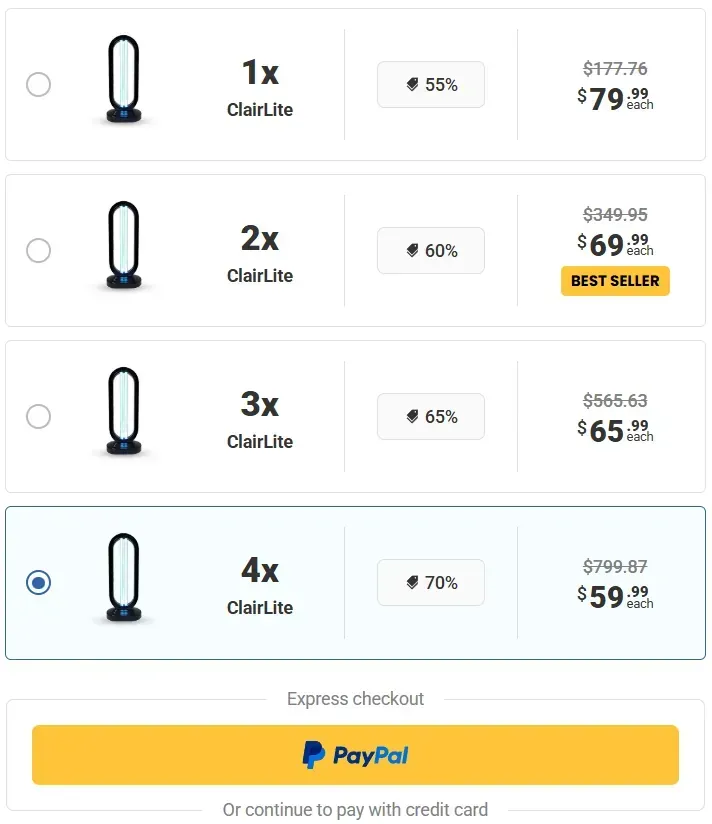712x824 pixels.
Task: Select the 1x ClairLite option
Action: coord(38,84)
